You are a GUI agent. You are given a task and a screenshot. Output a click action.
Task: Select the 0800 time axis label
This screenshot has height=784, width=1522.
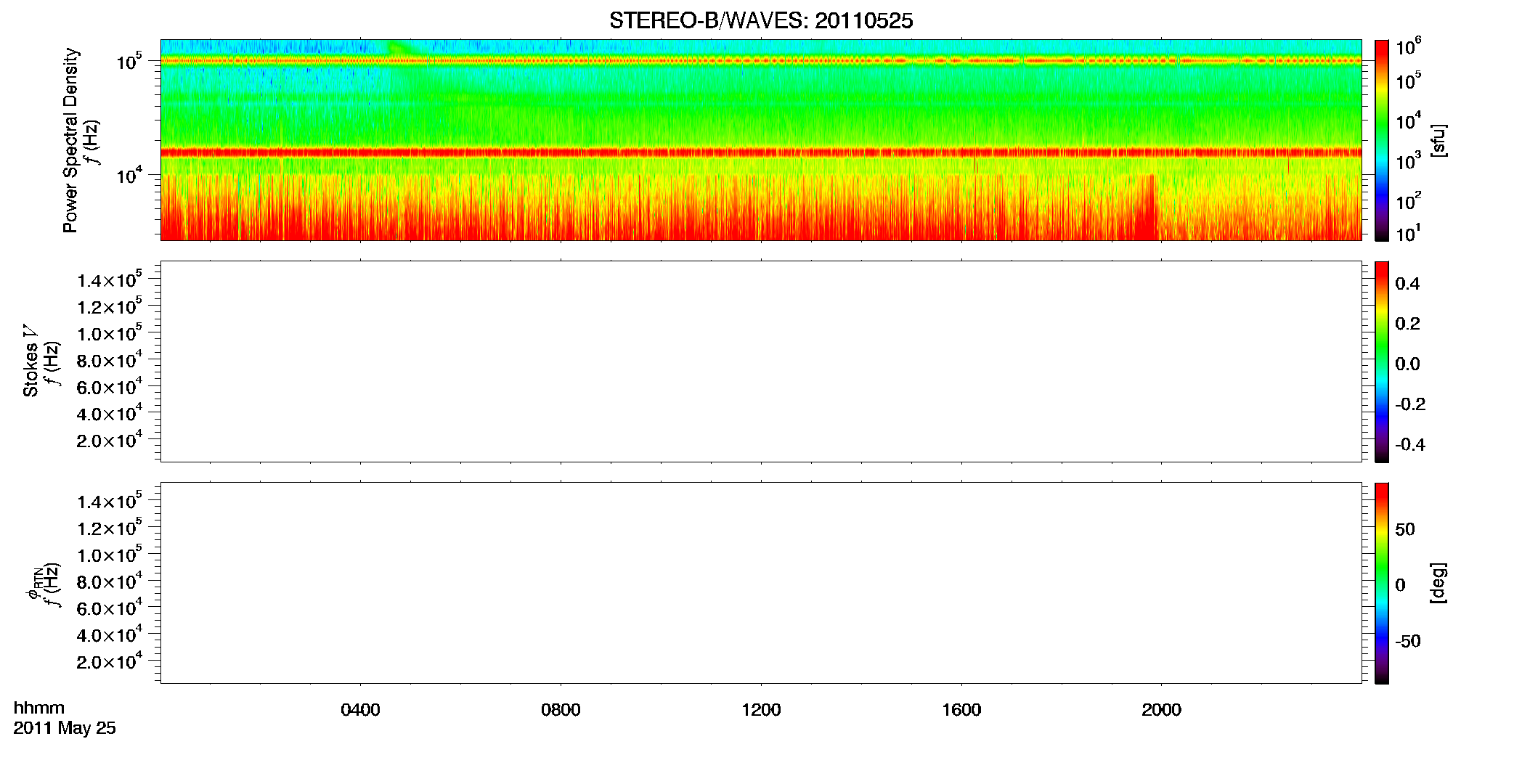561,710
